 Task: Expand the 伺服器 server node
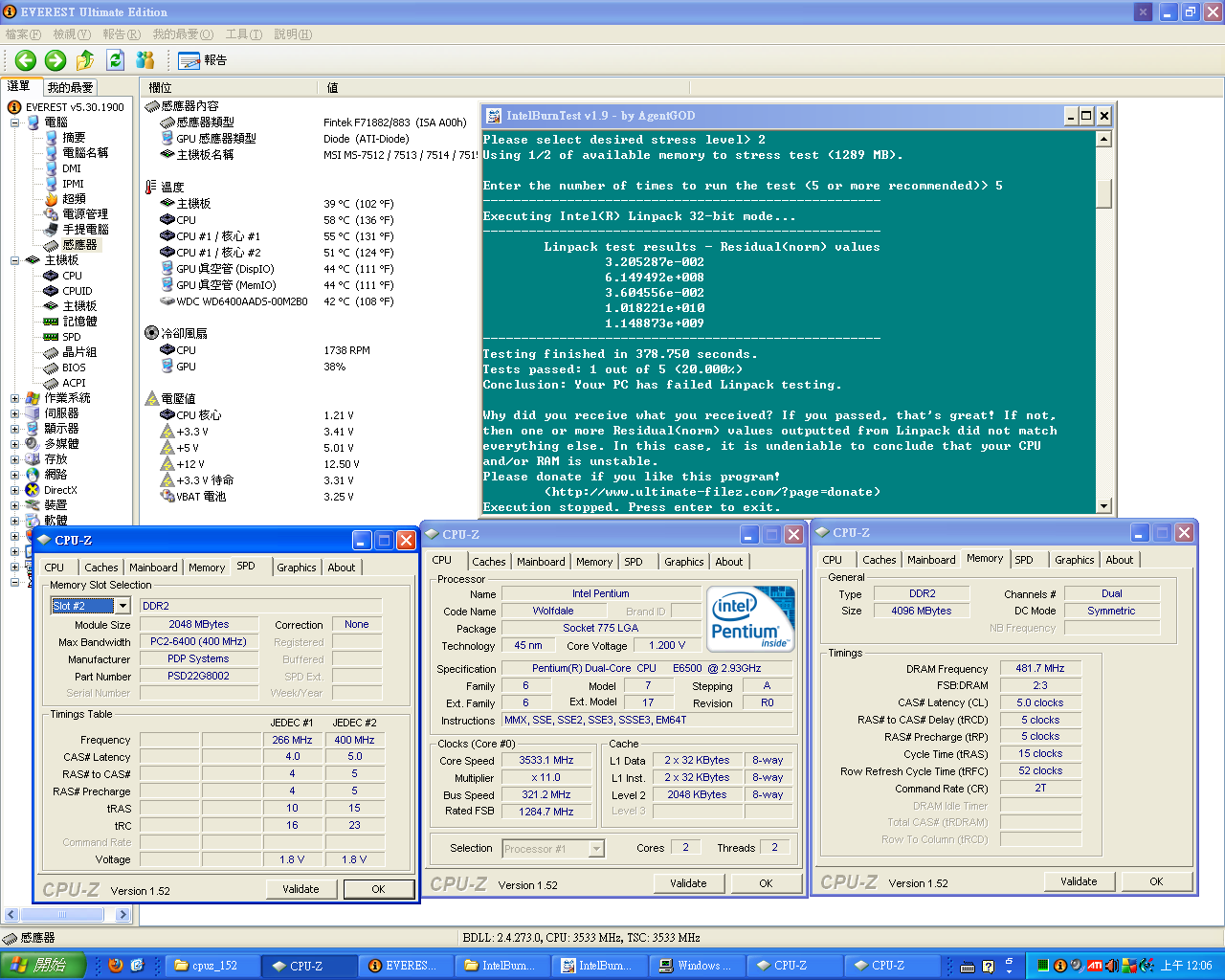click(x=14, y=413)
